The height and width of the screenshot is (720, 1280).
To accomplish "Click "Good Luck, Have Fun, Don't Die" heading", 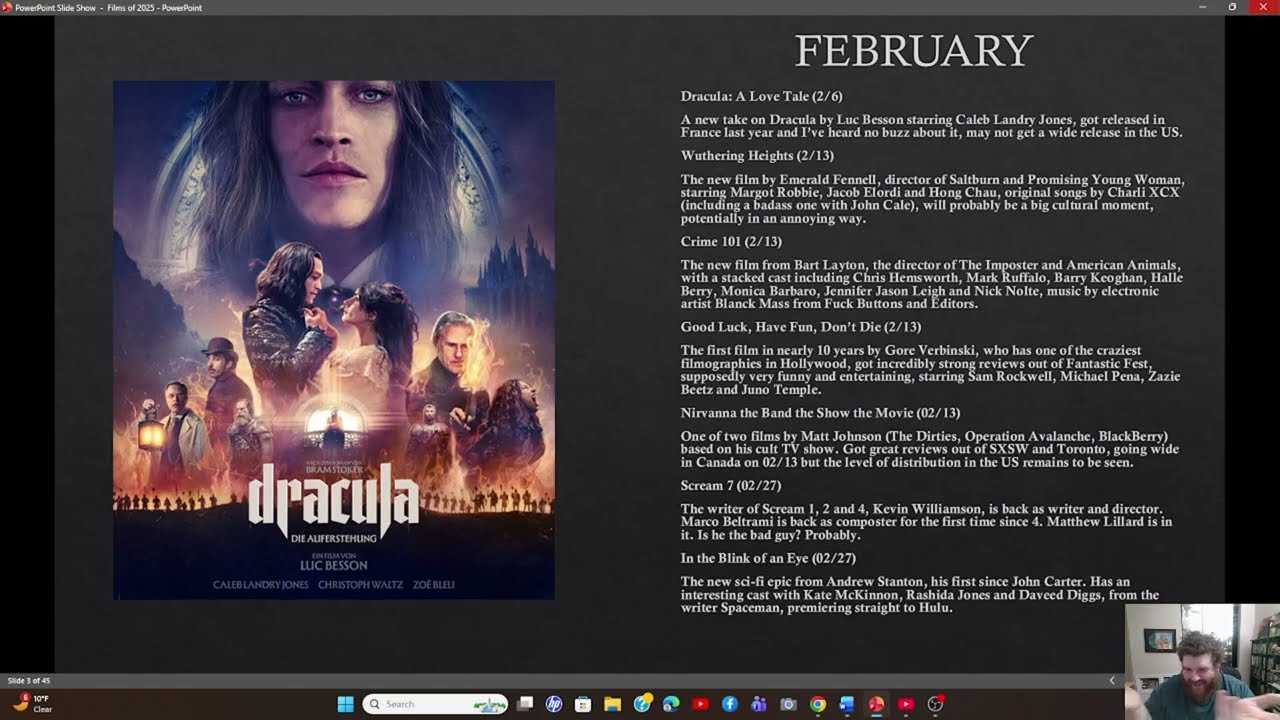I will (x=801, y=327).
